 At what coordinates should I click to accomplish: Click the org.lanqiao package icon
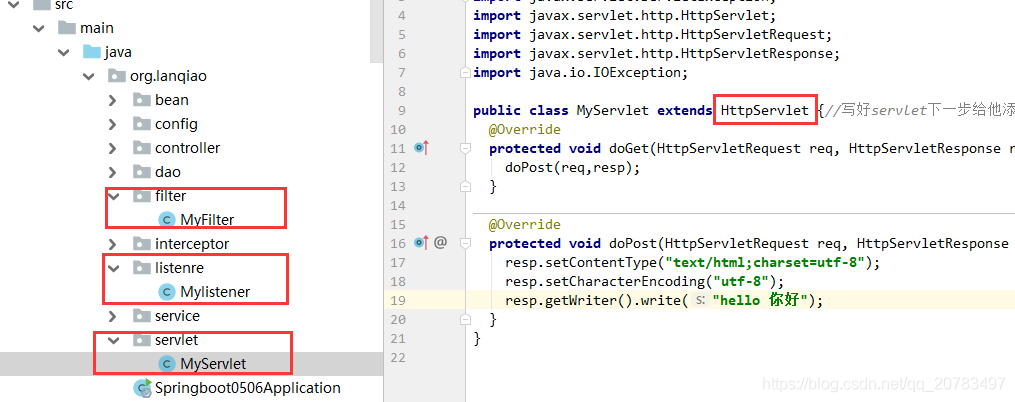(x=117, y=76)
